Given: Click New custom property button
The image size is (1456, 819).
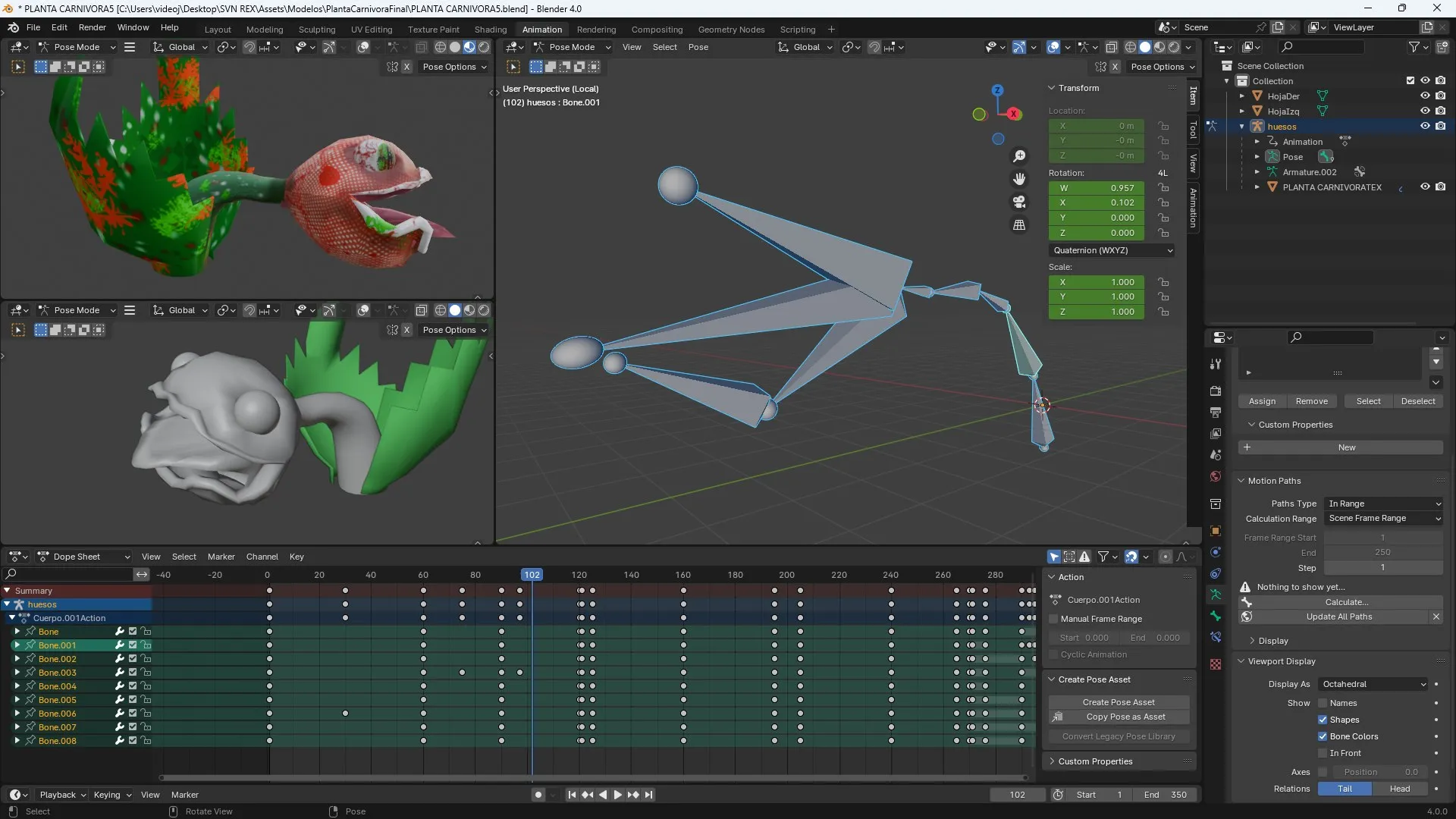Looking at the screenshot, I should pyautogui.click(x=1341, y=448).
